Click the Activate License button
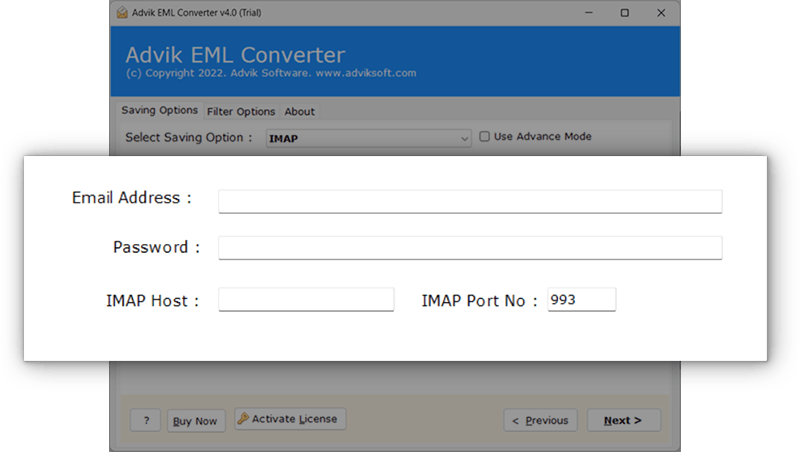This screenshot has width=799, height=452. click(290, 419)
